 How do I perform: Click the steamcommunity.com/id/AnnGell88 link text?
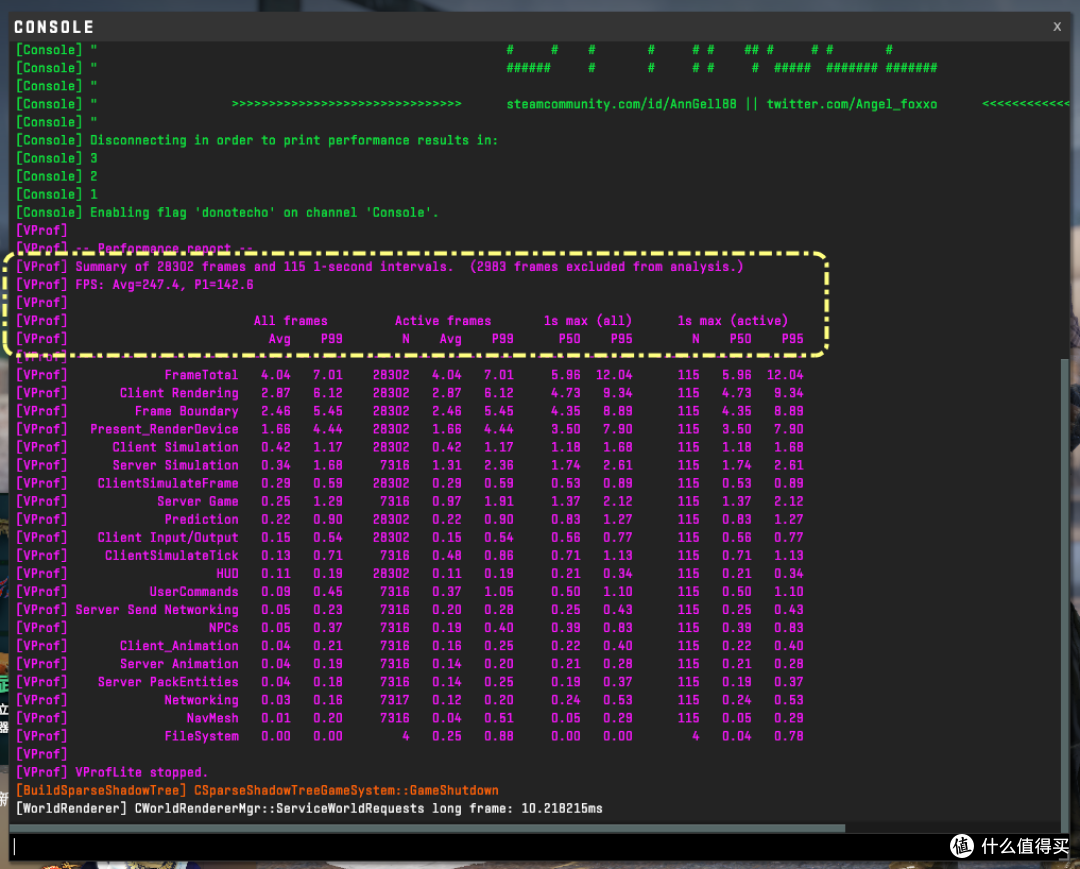pos(621,104)
